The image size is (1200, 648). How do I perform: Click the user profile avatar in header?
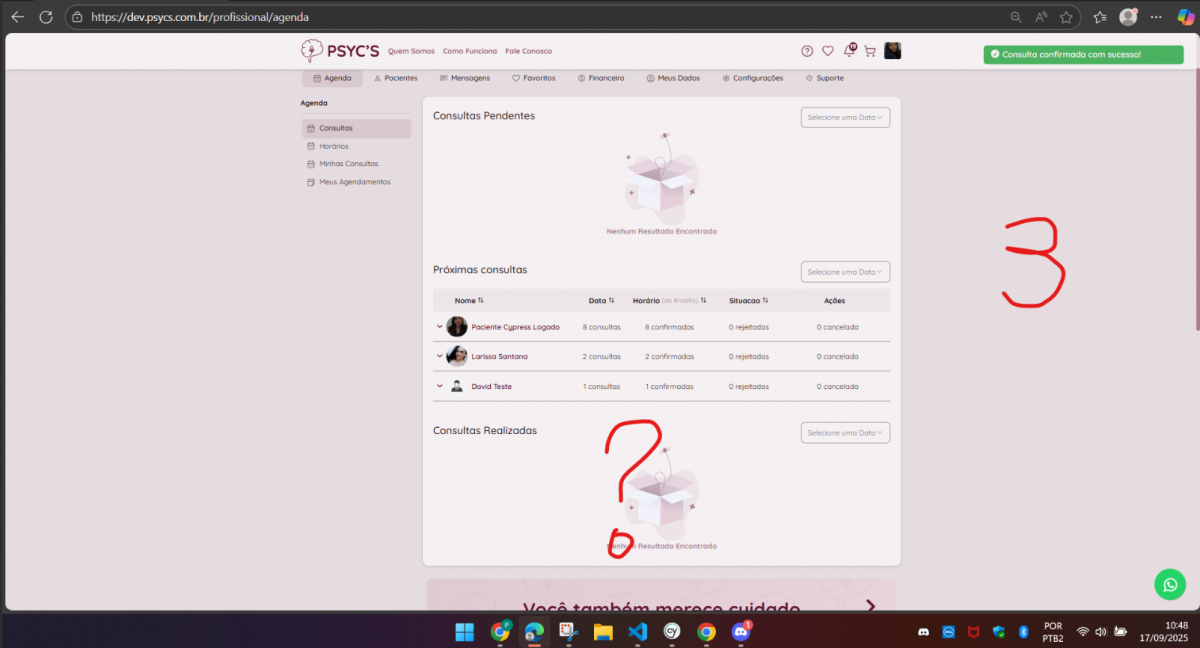[x=892, y=51]
